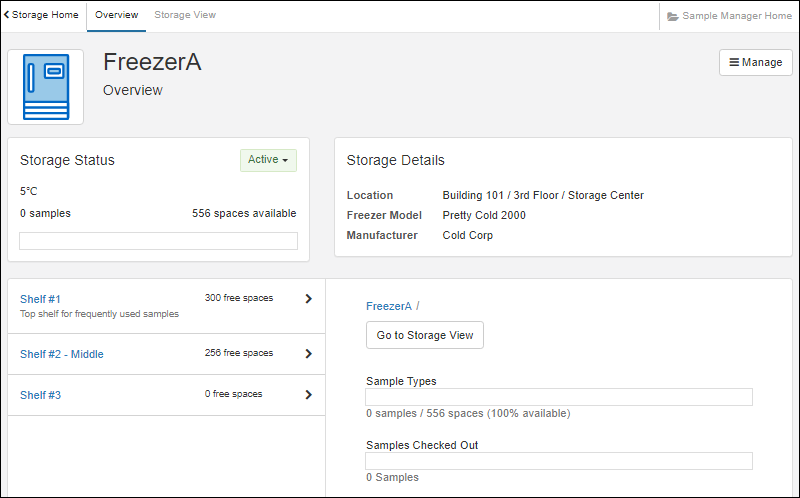Click the back chevron beside Storage Home
Screen dimensions: 800x498
click(6, 15)
